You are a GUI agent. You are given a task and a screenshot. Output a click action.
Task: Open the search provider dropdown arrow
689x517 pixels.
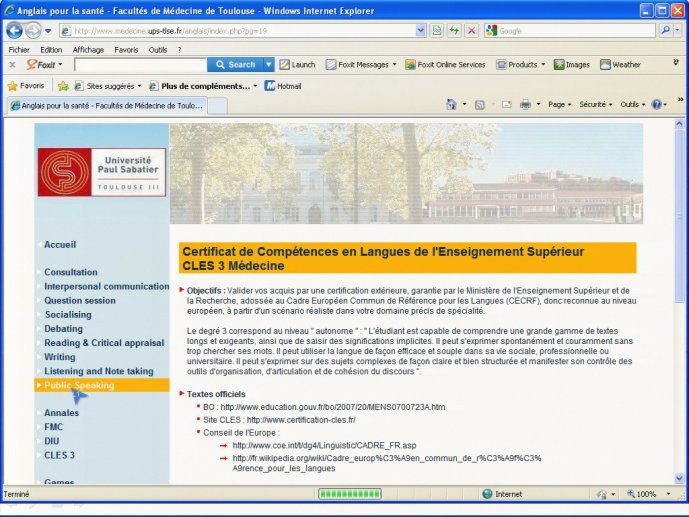677,30
